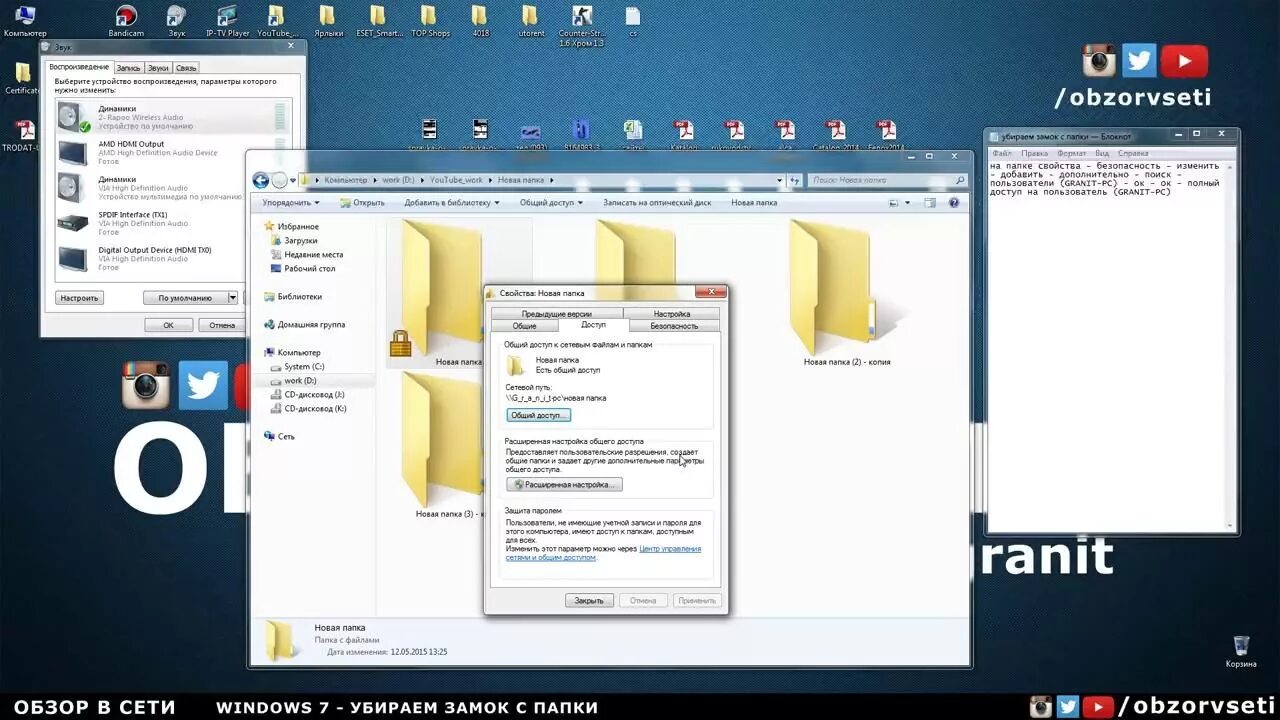1280x720 pixels.
Task: Open Расширенная настройка... advanced sharing
Action: [x=565, y=484]
